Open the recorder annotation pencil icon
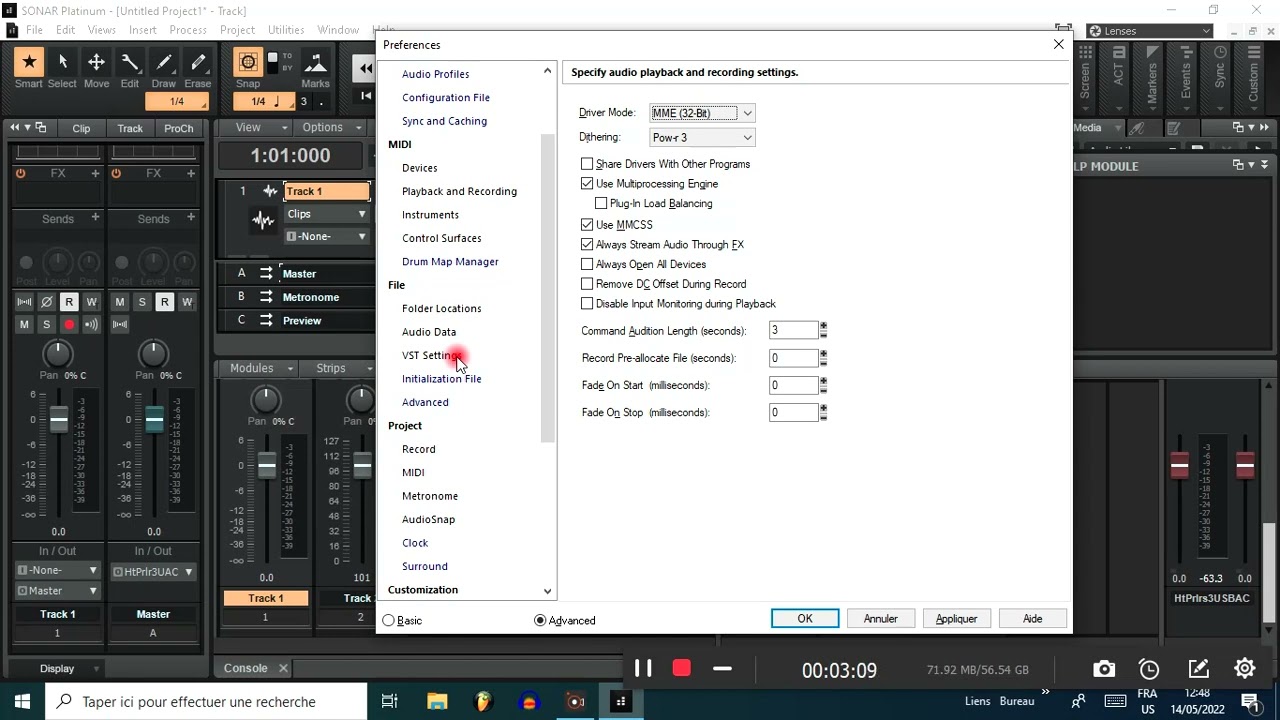Viewport: 1280px width, 720px height. 1199,670
